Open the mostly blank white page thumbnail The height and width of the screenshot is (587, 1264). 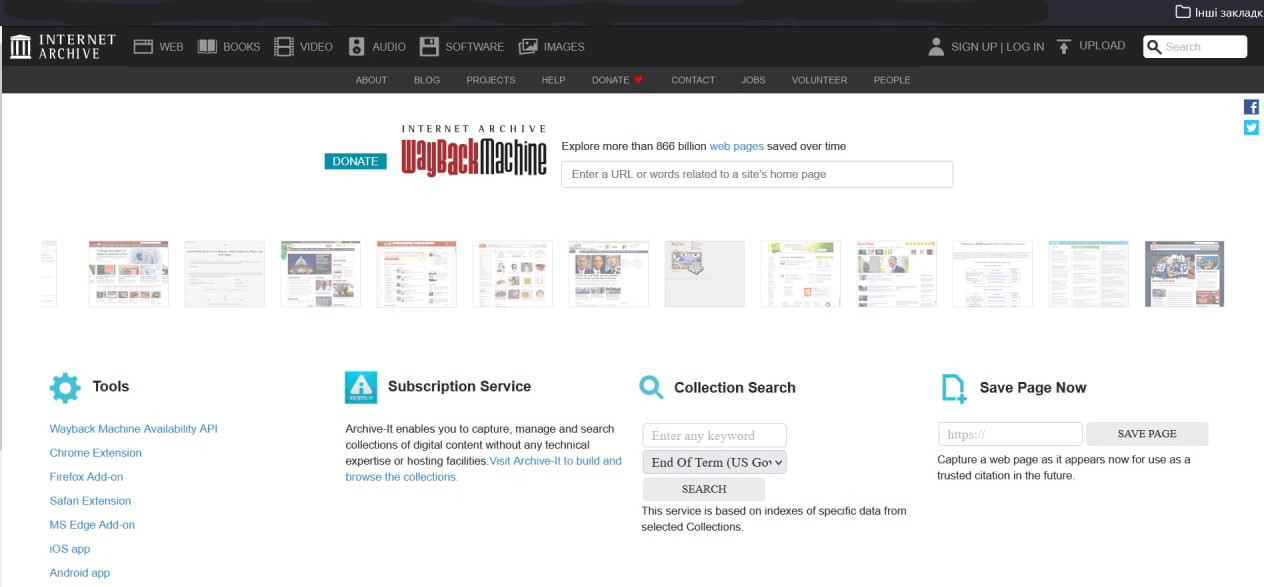tap(225, 273)
